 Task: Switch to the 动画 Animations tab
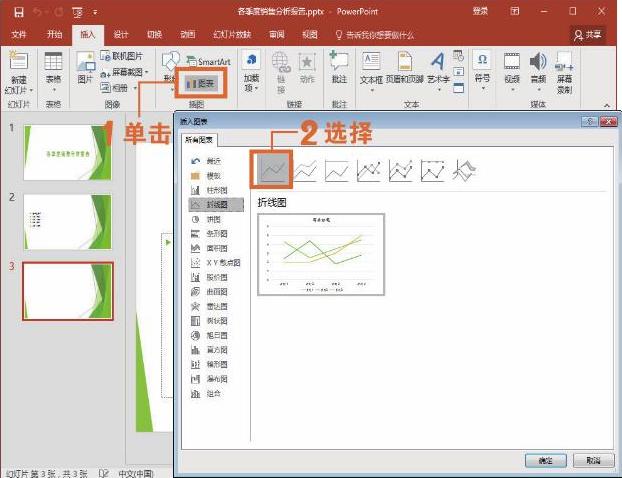(x=188, y=35)
